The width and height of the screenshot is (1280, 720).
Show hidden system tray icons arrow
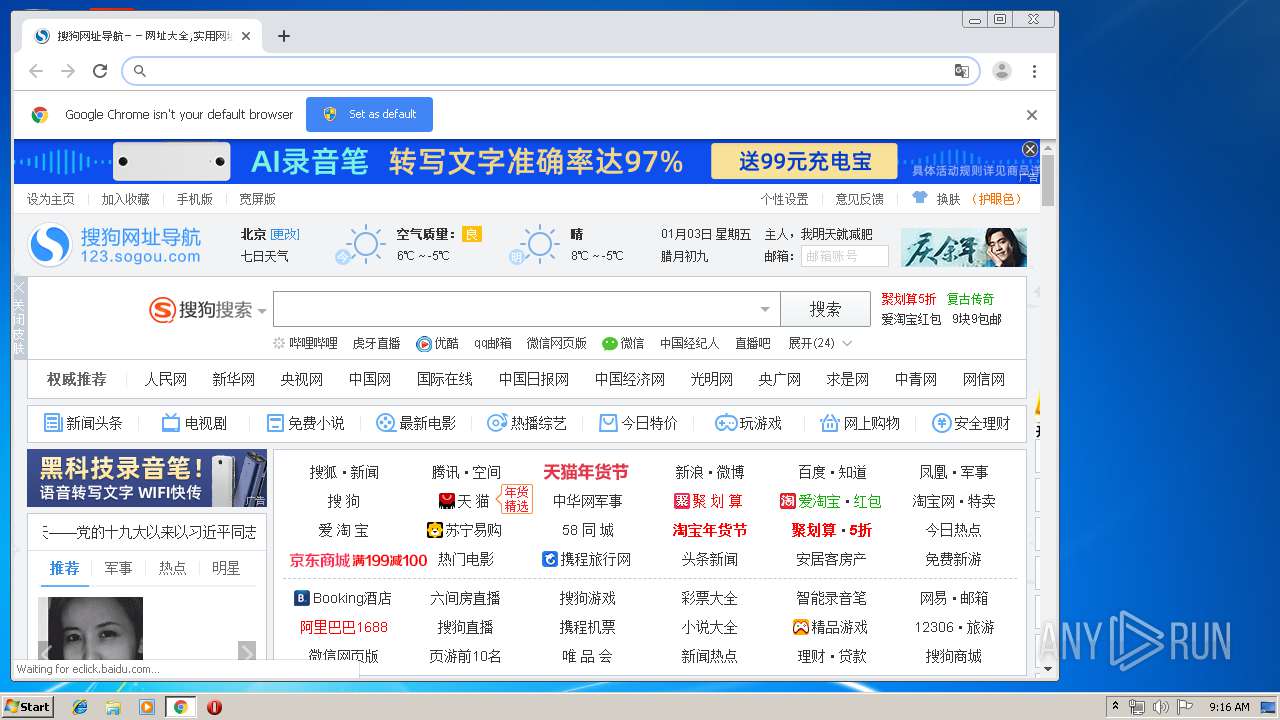[1115, 707]
